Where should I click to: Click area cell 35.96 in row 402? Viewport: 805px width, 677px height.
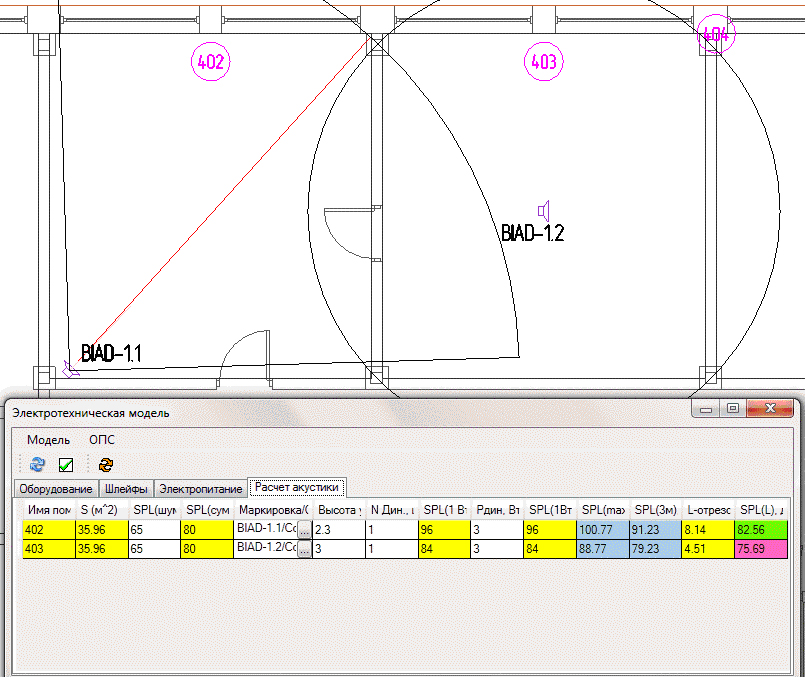click(x=102, y=530)
